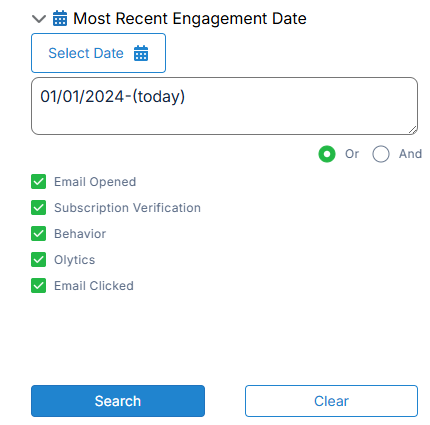Viewport: 430px width, 425px height.
Task: Click the Subscription Verification label
Action: 127,208
